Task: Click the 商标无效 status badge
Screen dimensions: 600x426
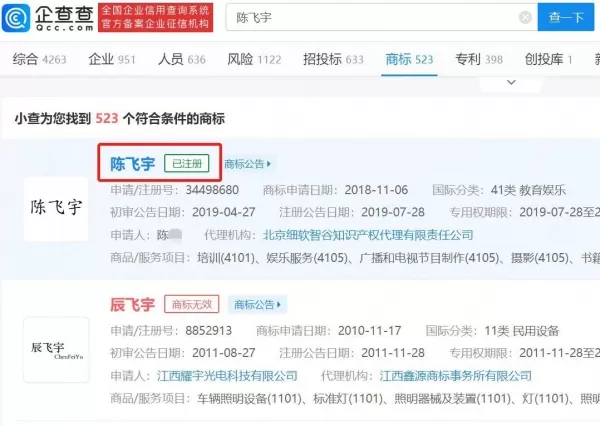Action: 192,304
